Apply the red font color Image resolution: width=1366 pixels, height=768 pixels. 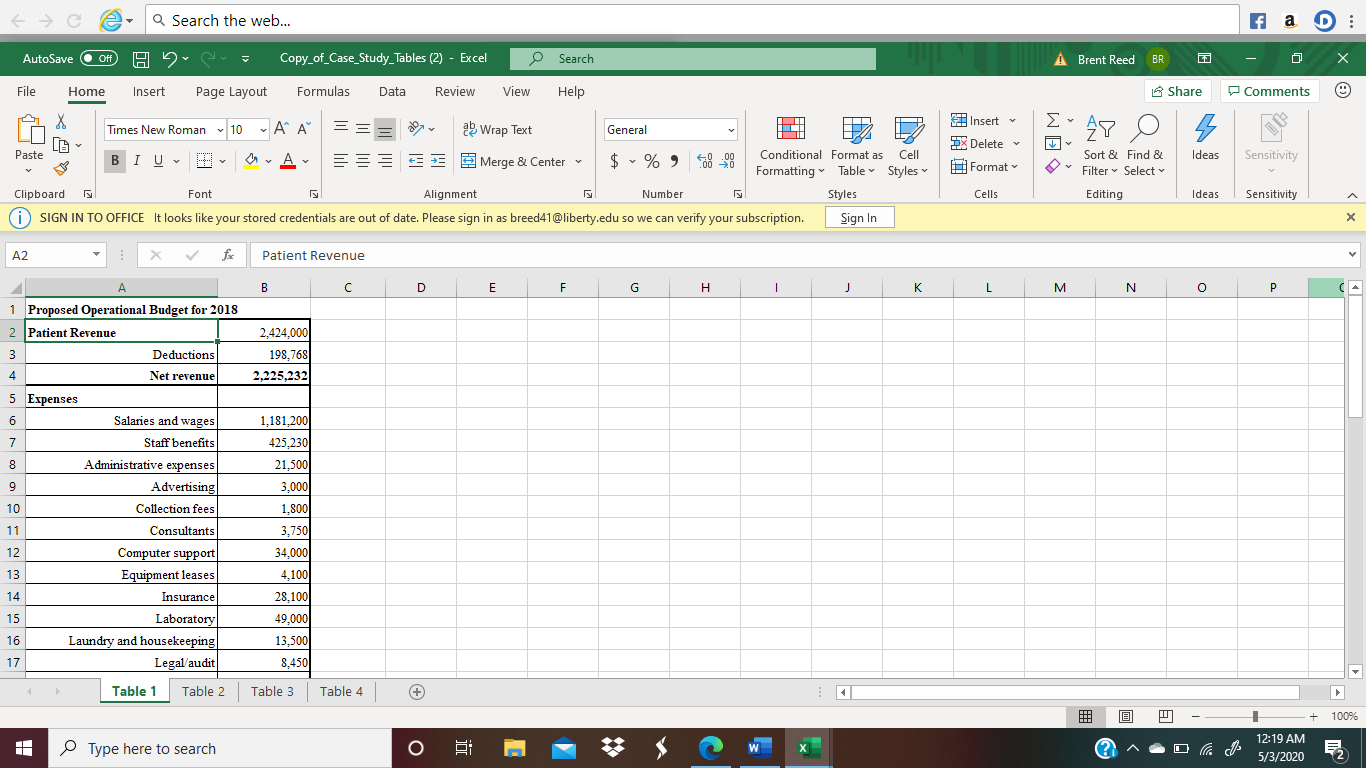[x=288, y=161]
